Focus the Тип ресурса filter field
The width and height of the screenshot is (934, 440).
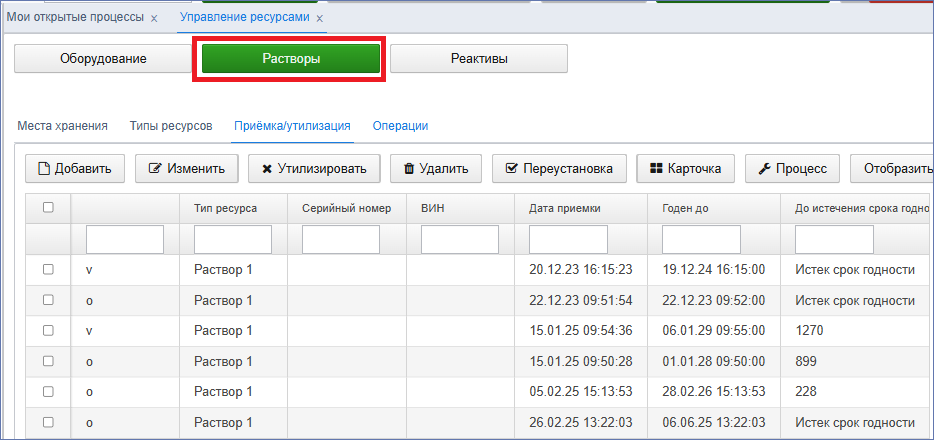tap(233, 239)
